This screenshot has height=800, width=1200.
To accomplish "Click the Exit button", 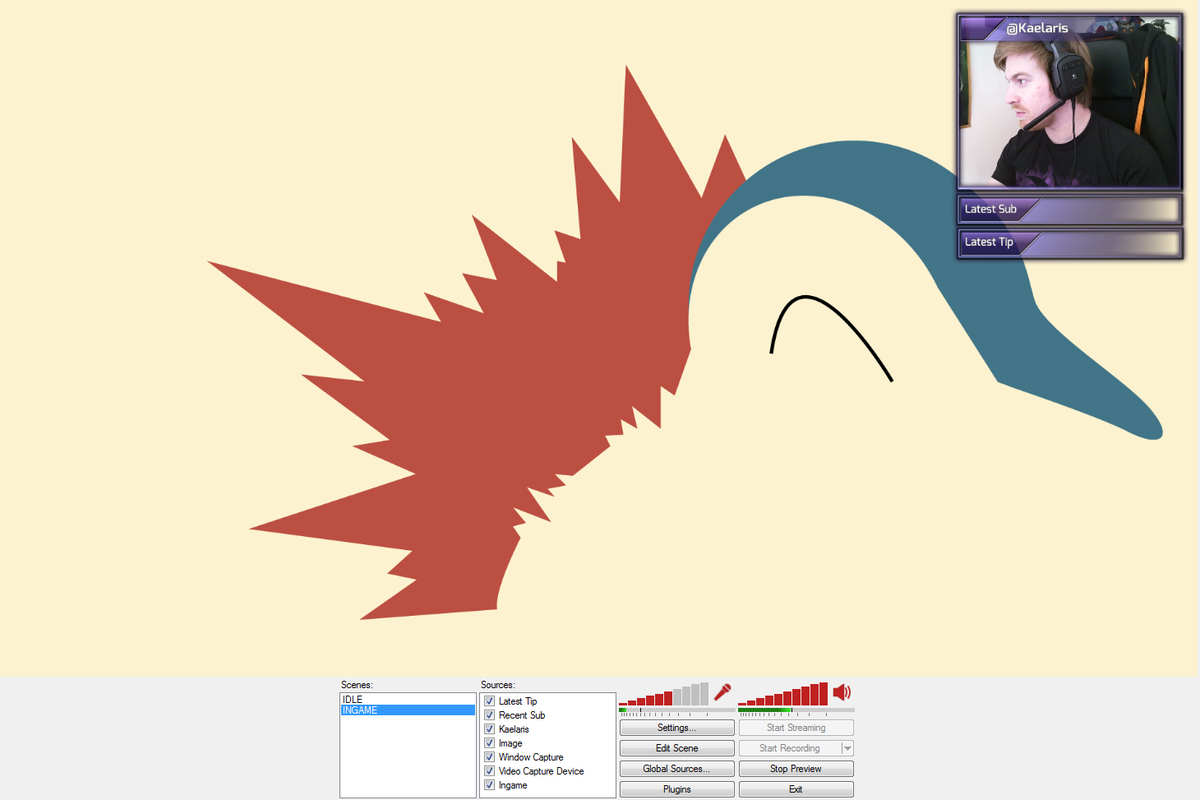I will [796, 789].
